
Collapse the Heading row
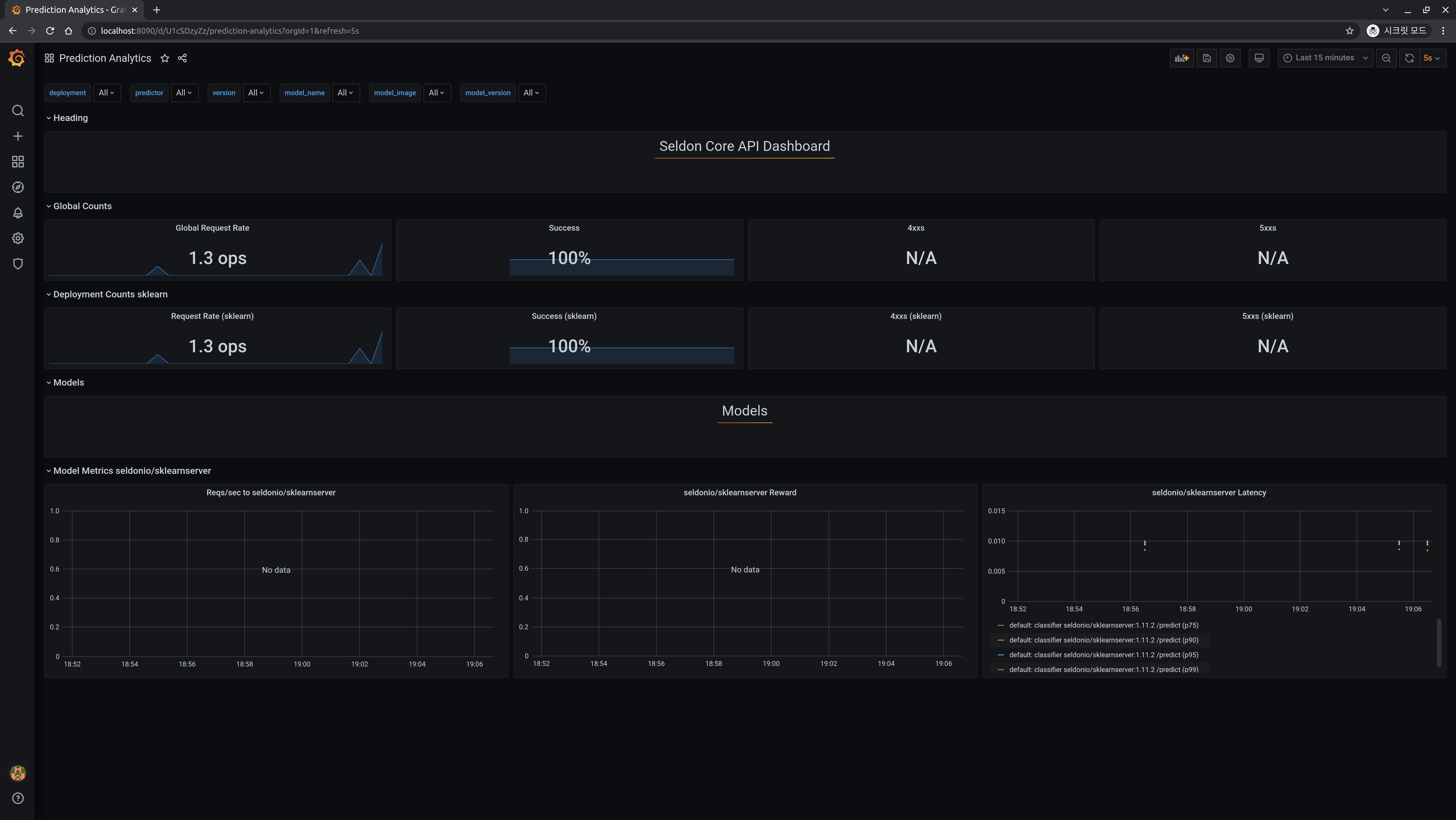(x=67, y=118)
